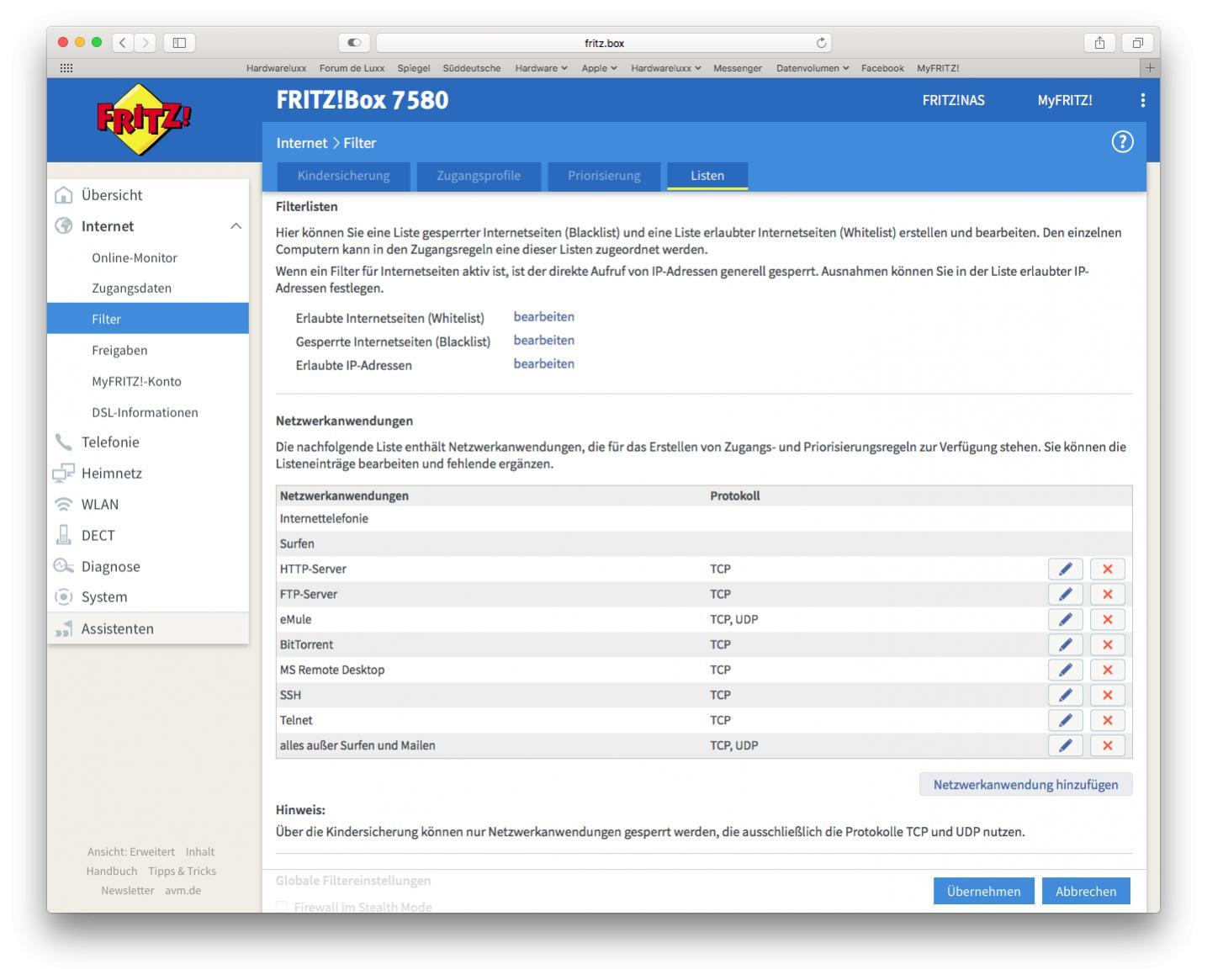Open Safari favorites grid icon
The height and width of the screenshot is (980, 1207).
pyautogui.click(x=66, y=68)
